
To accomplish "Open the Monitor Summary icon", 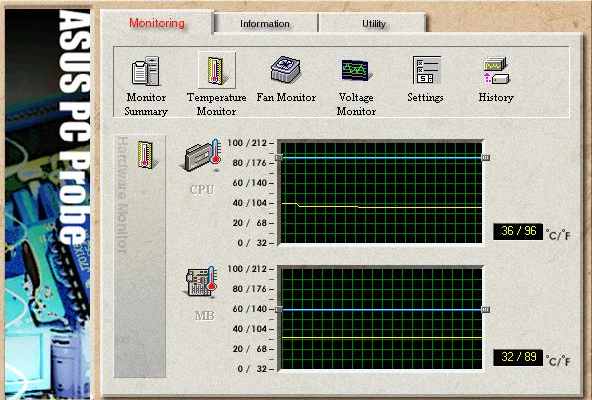I will [146, 71].
